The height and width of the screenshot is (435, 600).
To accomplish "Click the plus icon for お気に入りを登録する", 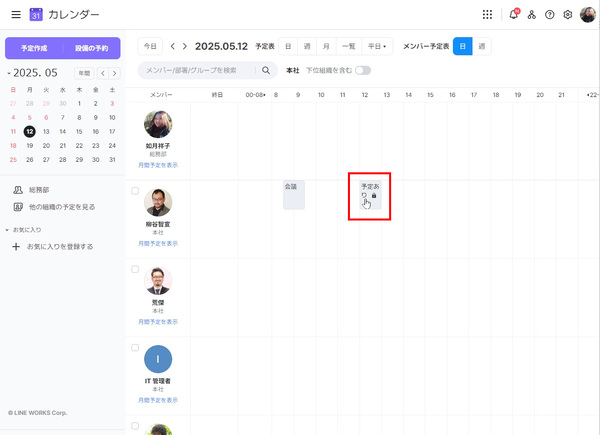I will [x=16, y=246].
